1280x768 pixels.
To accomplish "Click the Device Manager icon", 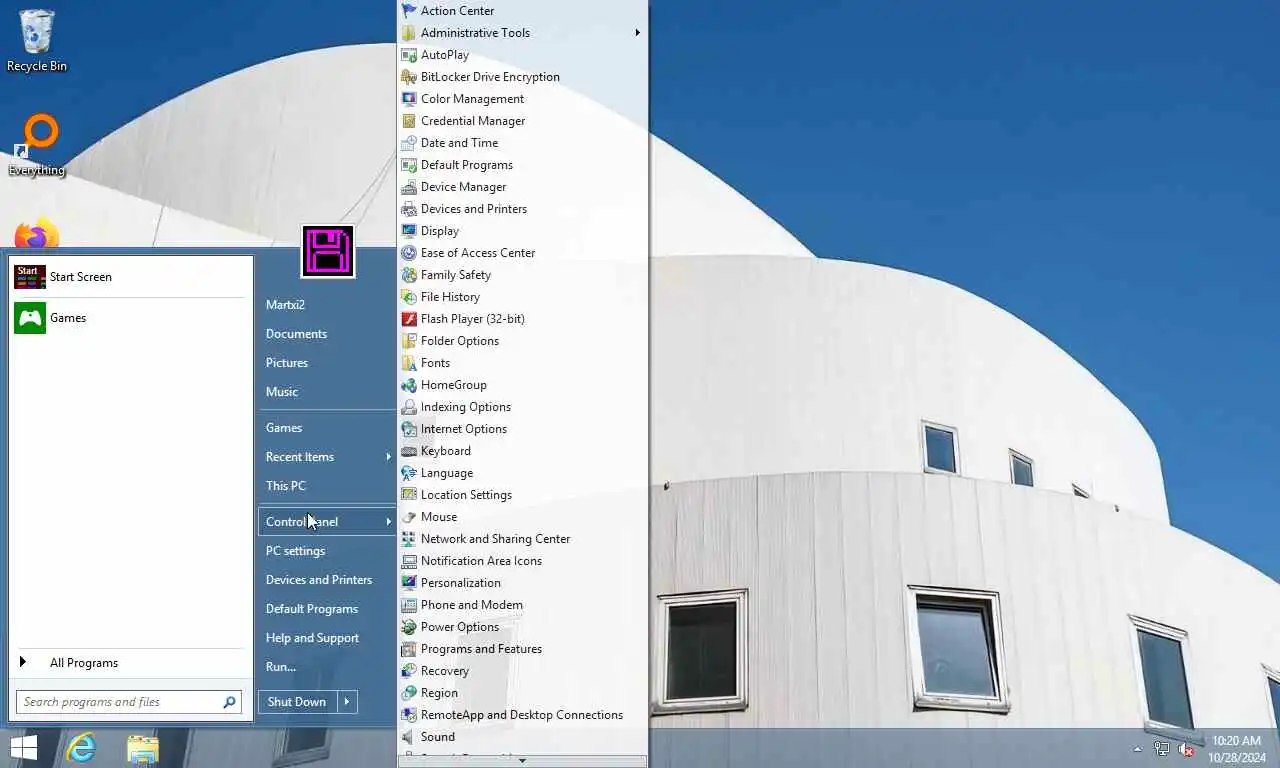I will coord(408,186).
